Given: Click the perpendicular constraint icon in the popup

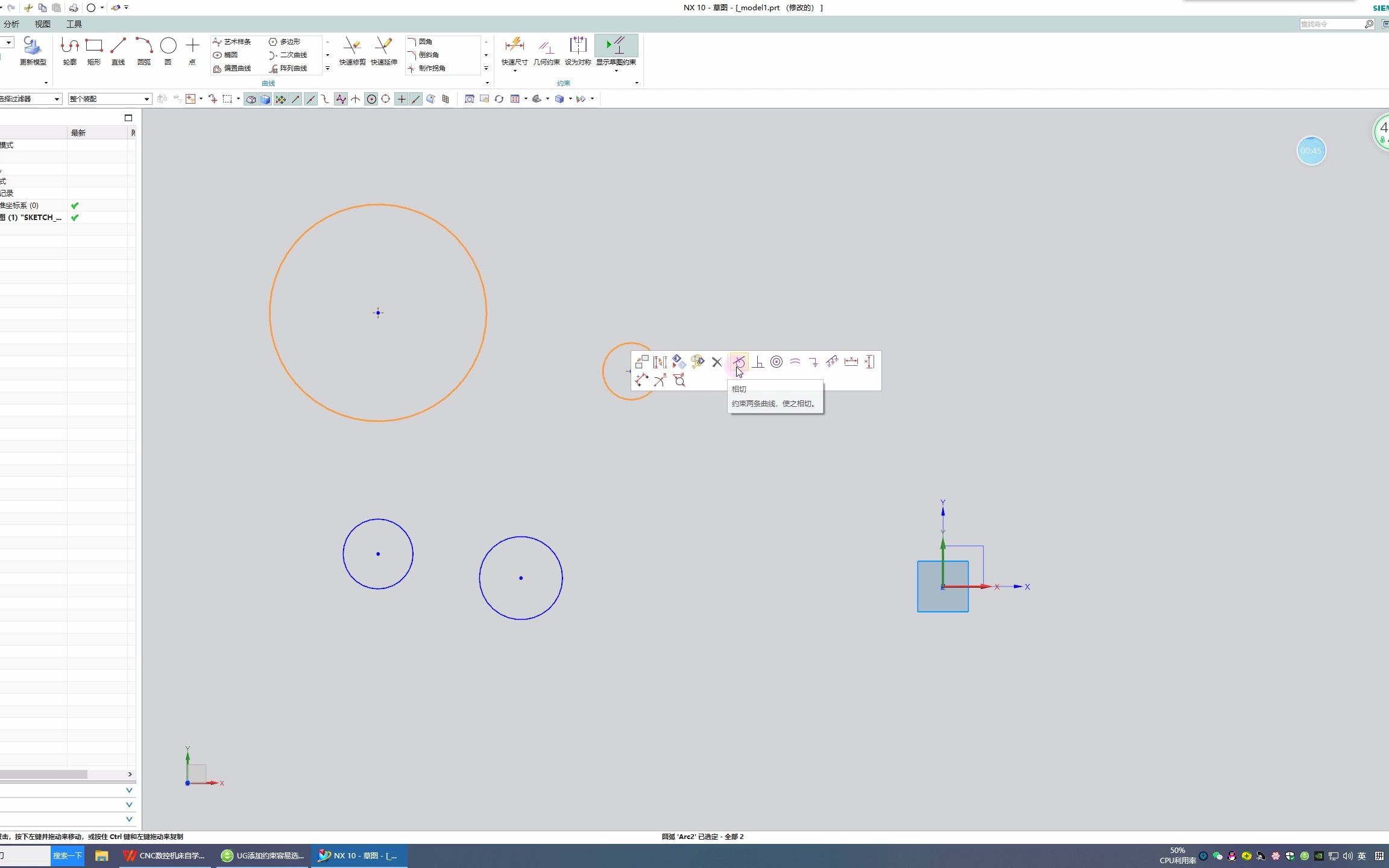Looking at the screenshot, I should click(758, 362).
